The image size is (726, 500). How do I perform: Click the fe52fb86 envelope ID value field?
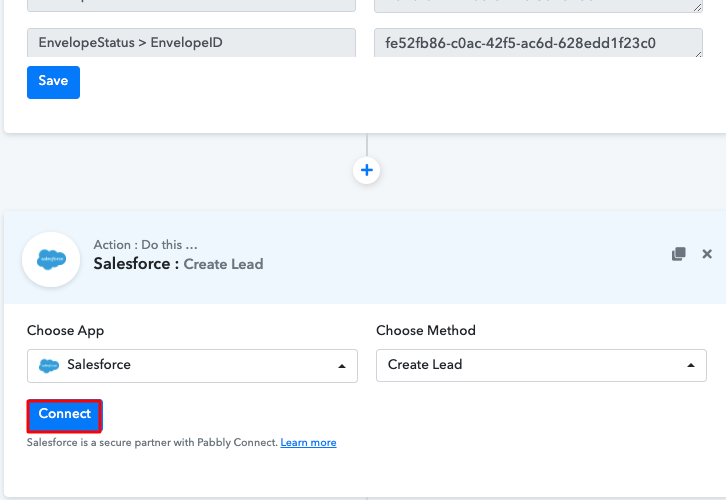pyautogui.click(x=538, y=43)
